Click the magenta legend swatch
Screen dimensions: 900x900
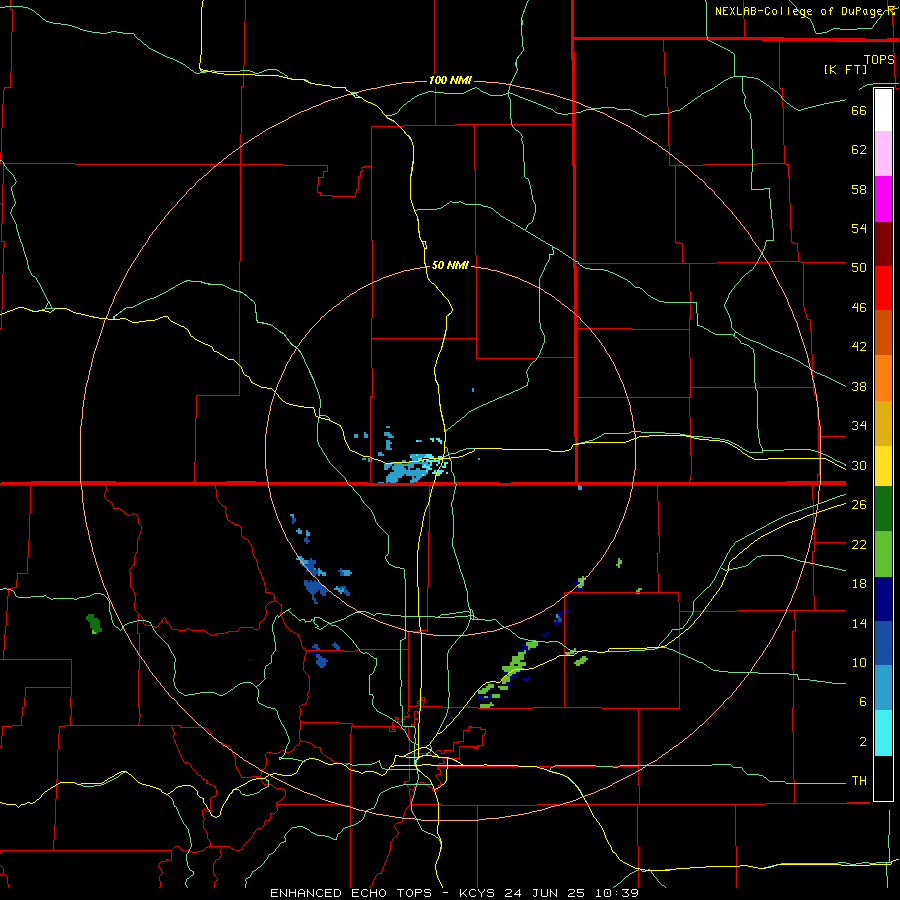(x=883, y=199)
